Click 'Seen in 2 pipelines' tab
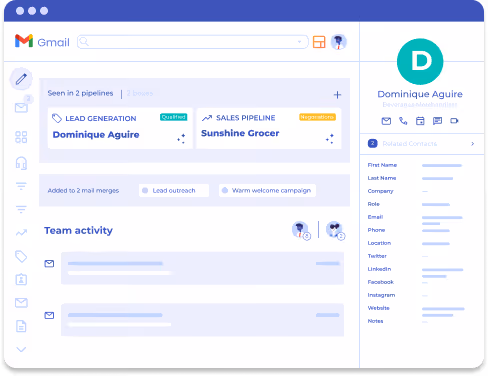This screenshot has width=488, height=376. (x=80, y=93)
